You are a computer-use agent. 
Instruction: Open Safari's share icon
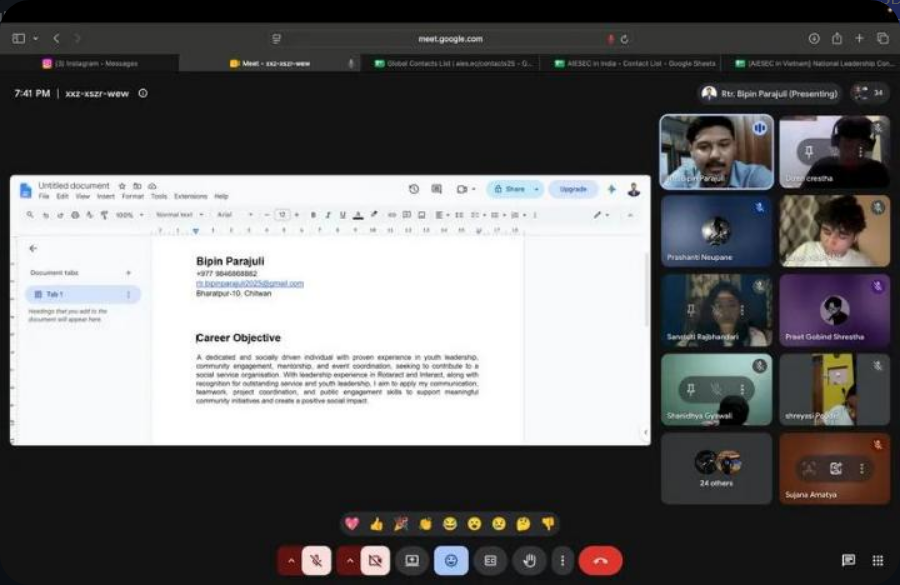coord(837,38)
